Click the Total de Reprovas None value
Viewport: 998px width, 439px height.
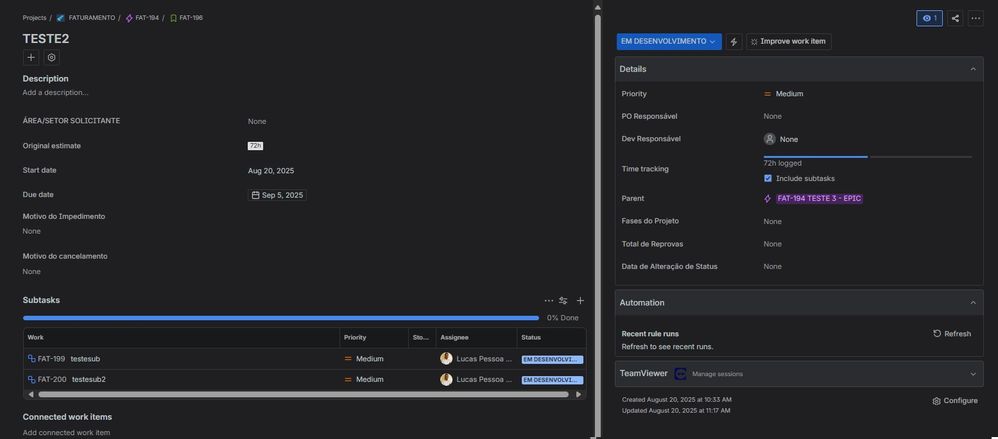(x=773, y=244)
